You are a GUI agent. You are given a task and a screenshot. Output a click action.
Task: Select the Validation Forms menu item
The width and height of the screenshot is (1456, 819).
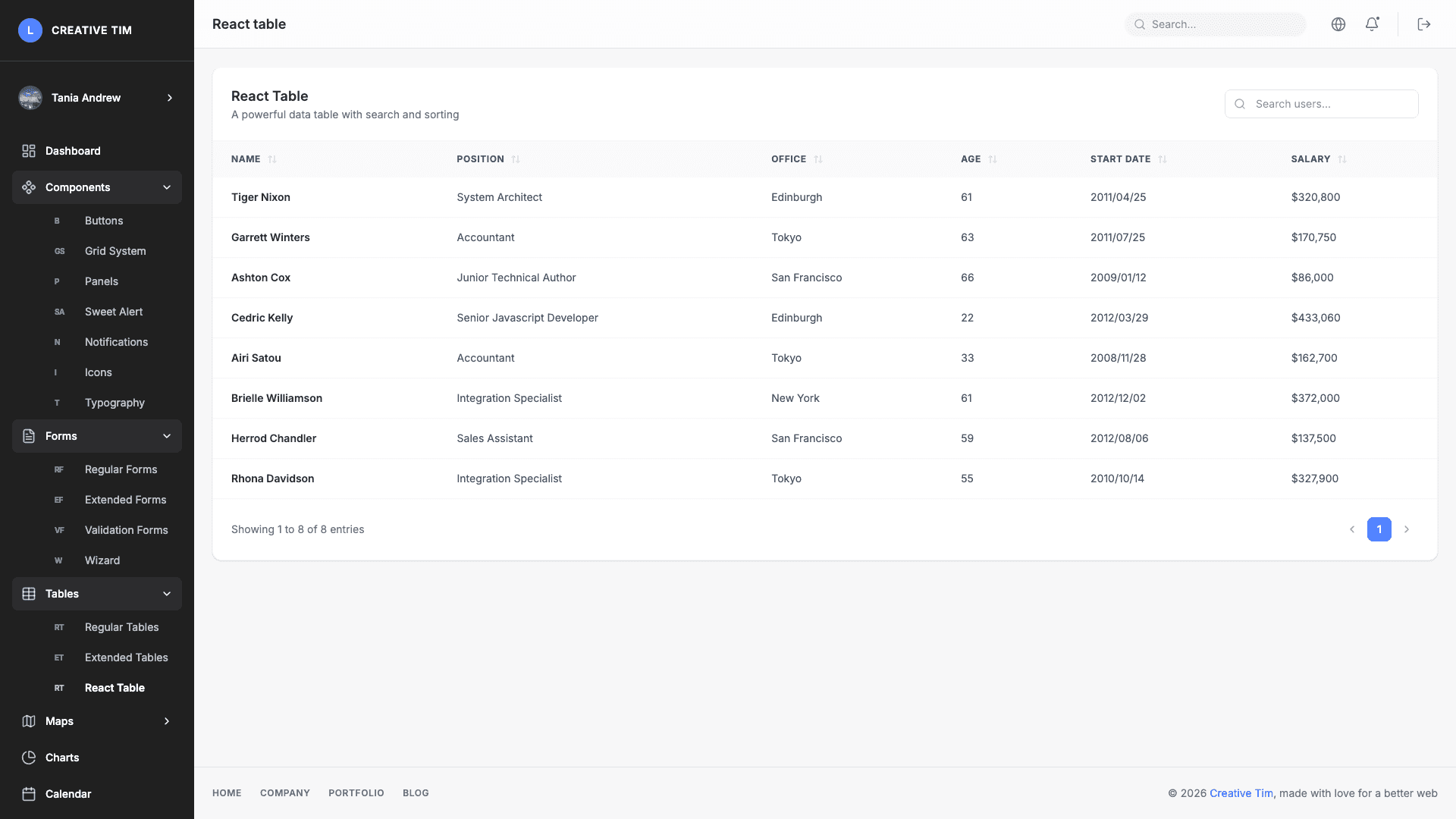point(127,529)
